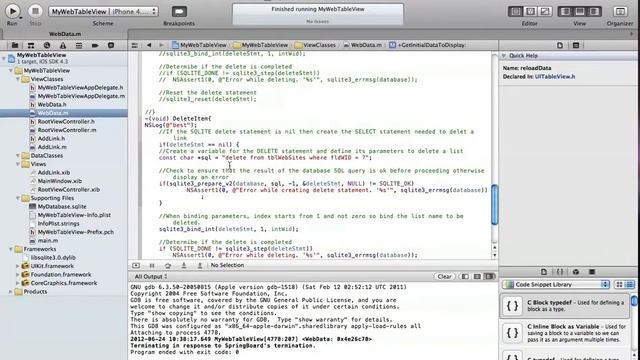Screen dimensions: 640x360
Task: Toggle the Navigator pane view button
Action: [565, 11]
